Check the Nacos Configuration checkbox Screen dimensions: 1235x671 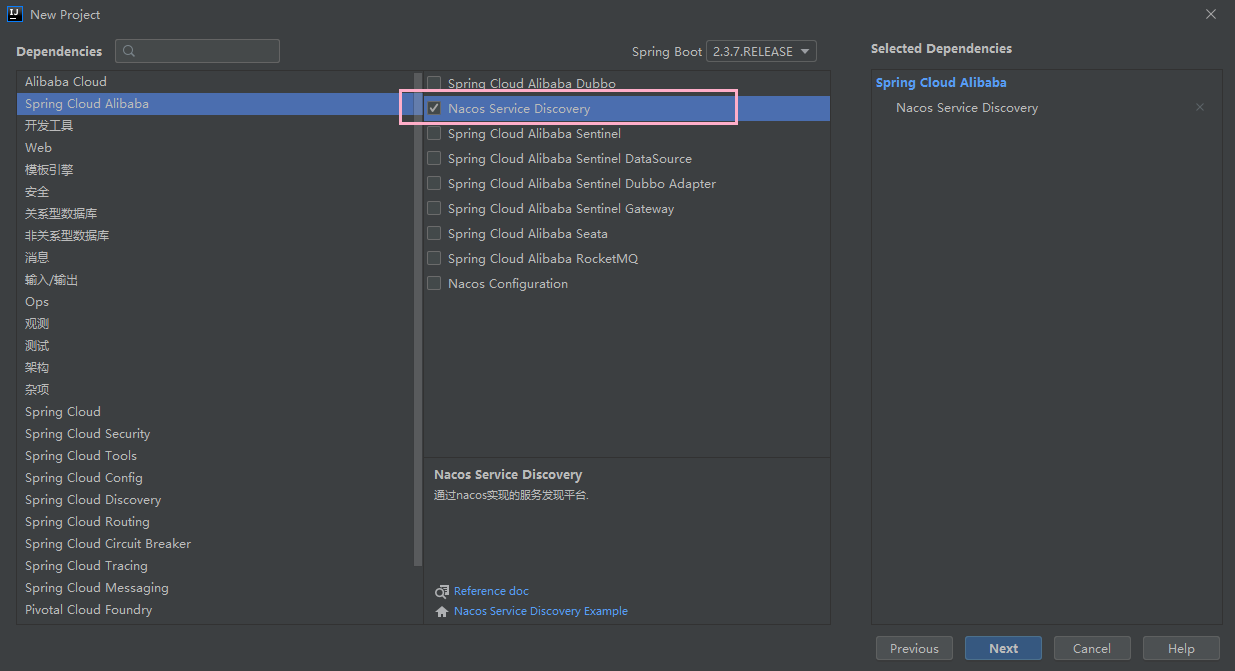click(x=434, y=283)
